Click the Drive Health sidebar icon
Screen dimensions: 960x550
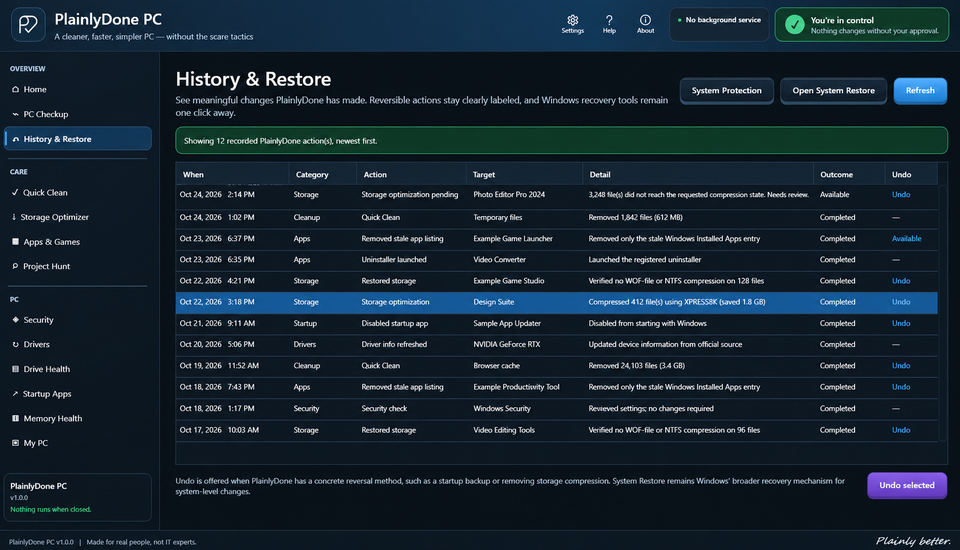pos(15,369)
